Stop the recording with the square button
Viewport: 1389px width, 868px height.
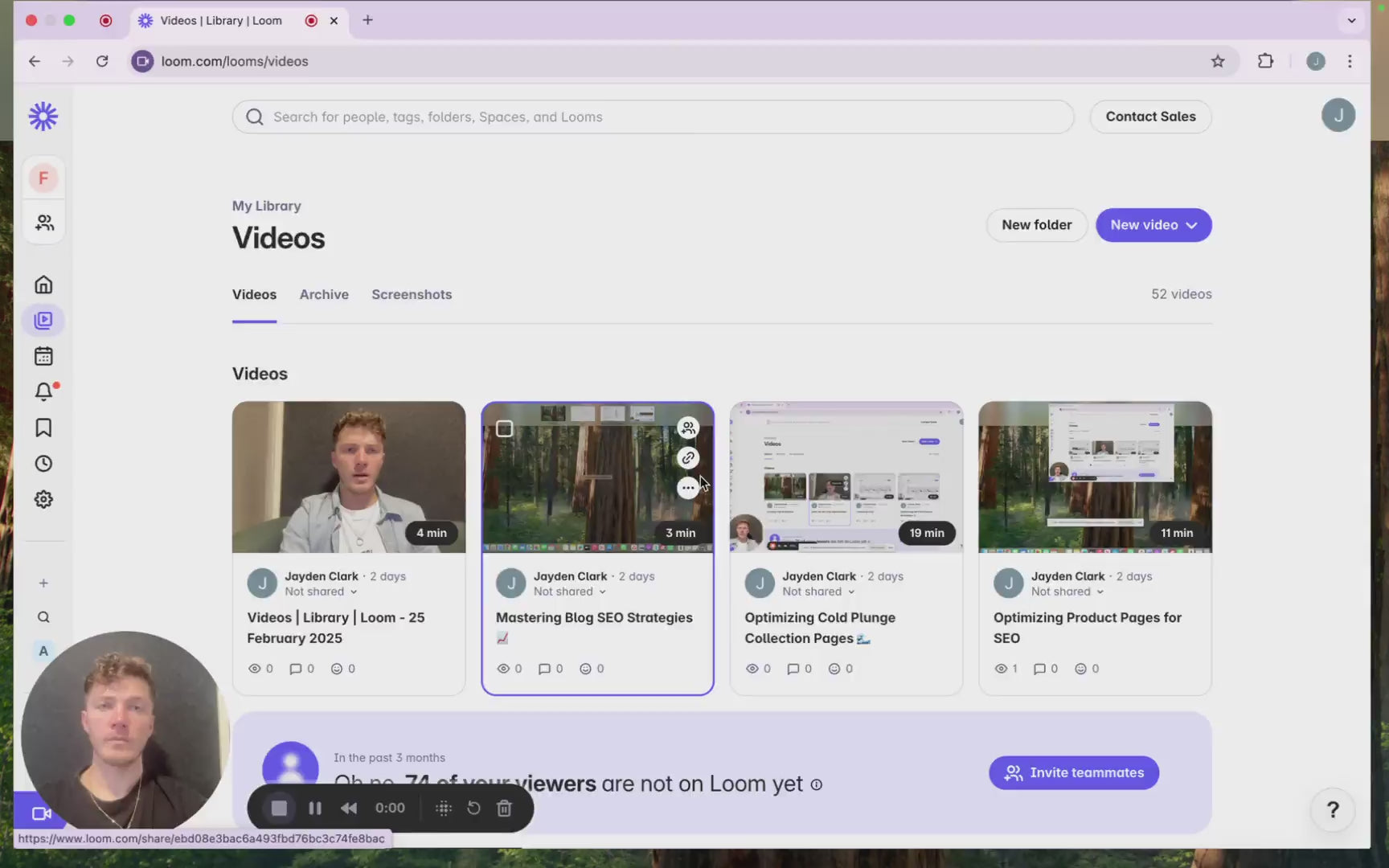(279, 809)
